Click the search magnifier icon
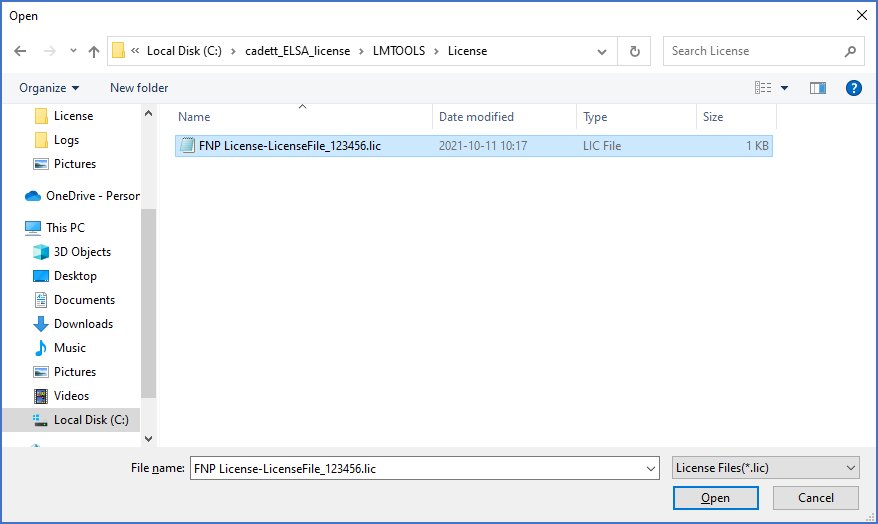Screen dimensions: 878x524 (x=851, y=52)
